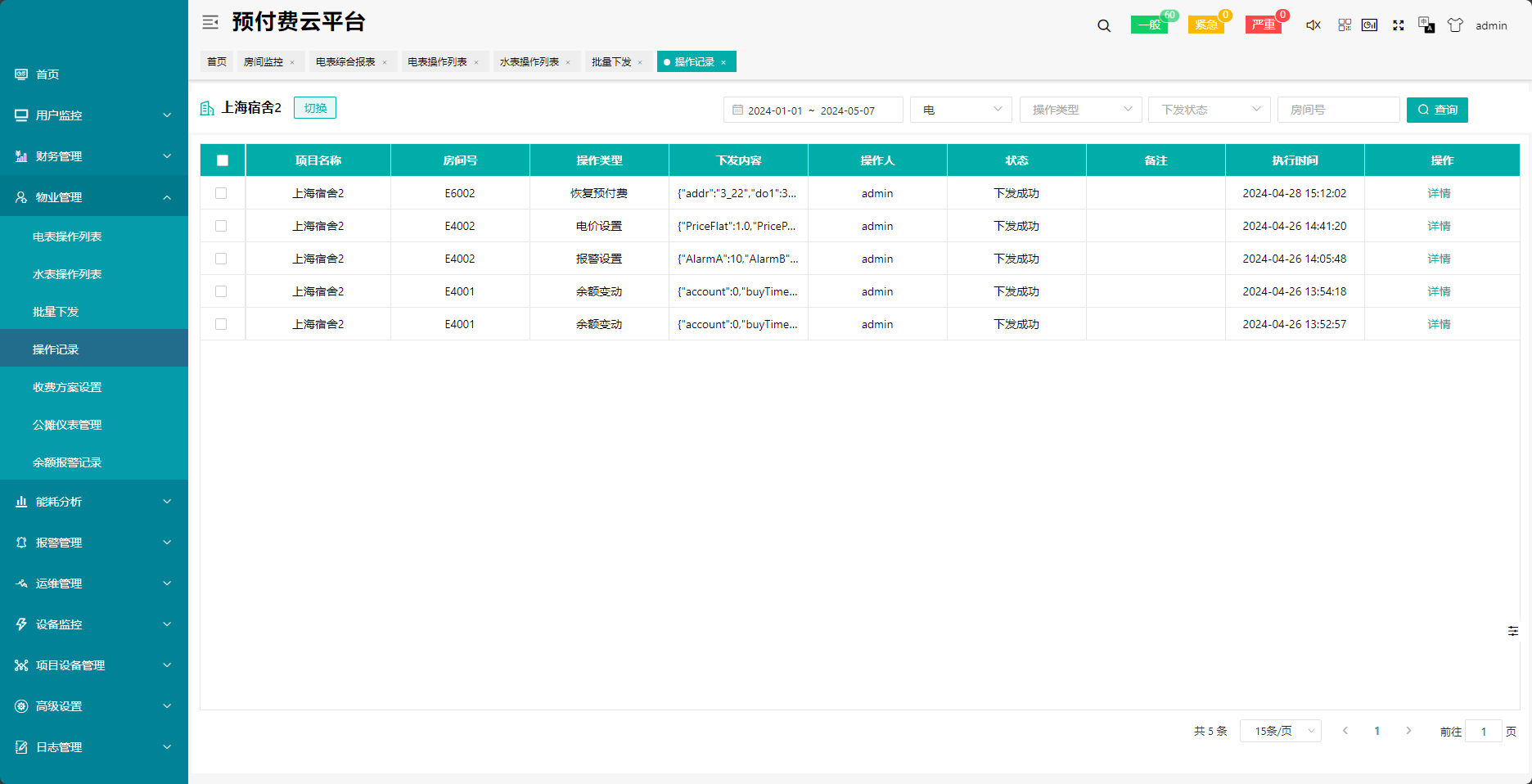Click the search magnifier icon in header
The image size is (1532, 784).
1104,25
